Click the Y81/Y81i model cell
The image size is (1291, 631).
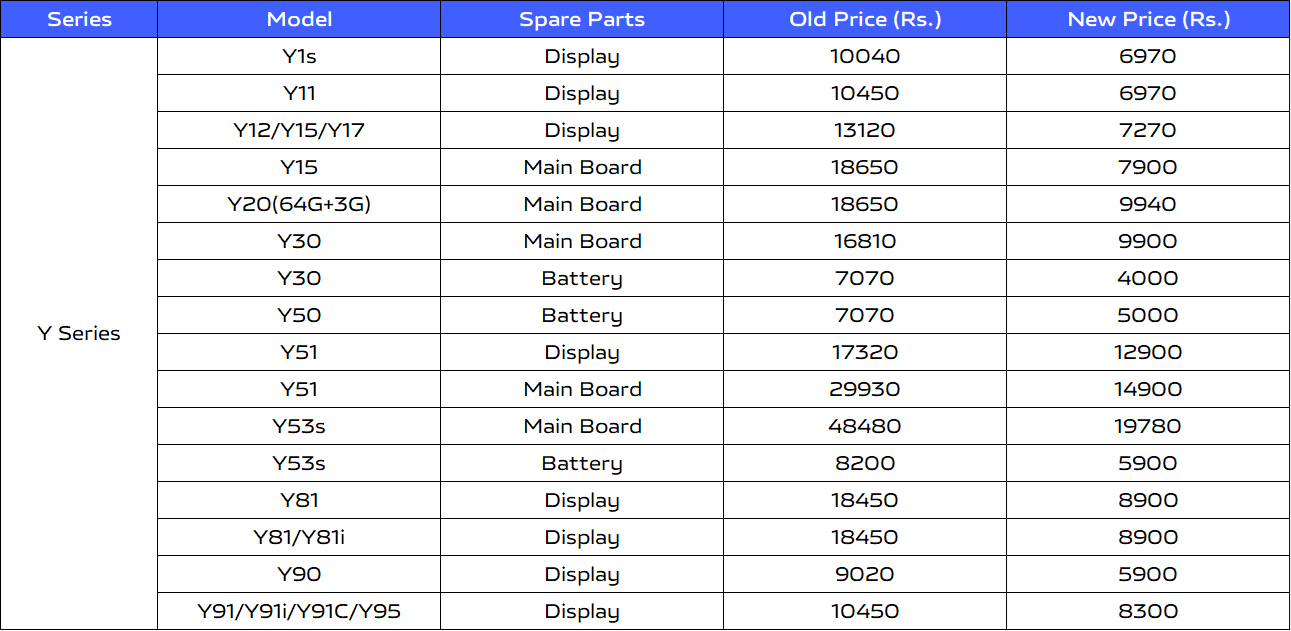coord(299,537)
